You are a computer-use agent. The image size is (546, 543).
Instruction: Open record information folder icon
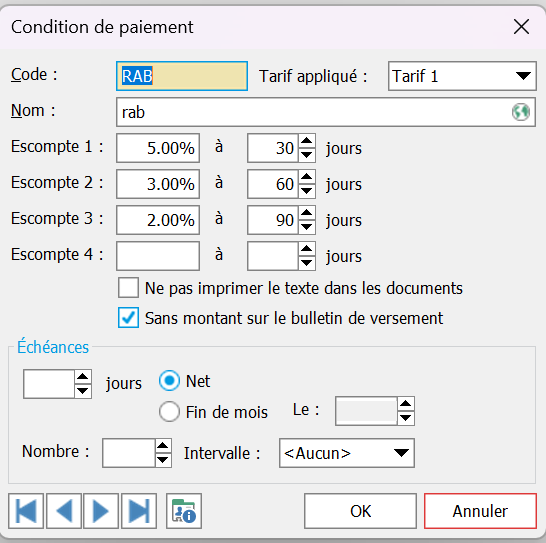click(184, 511)
